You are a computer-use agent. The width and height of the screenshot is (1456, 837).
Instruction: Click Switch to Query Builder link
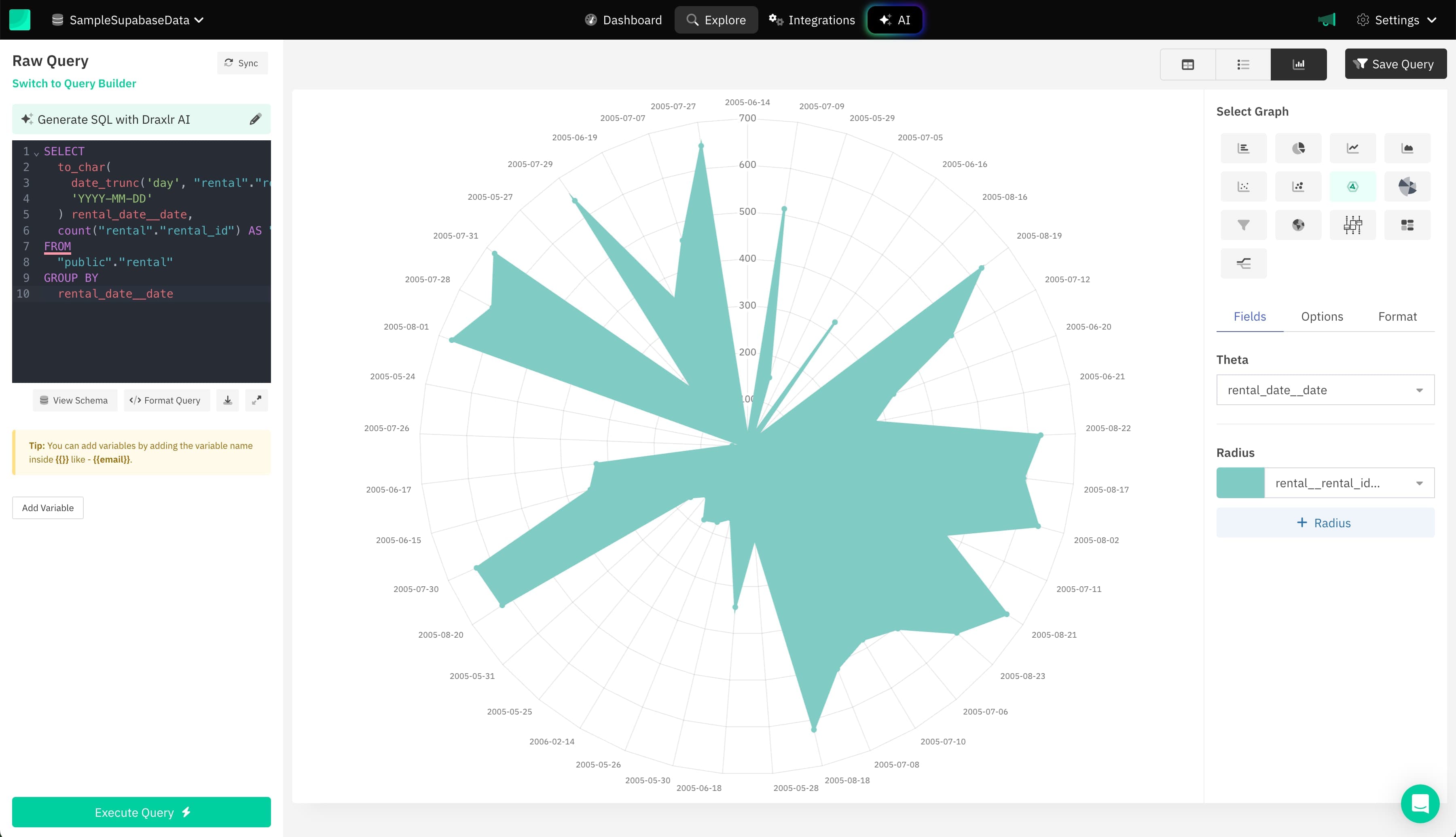pos(74,83)
